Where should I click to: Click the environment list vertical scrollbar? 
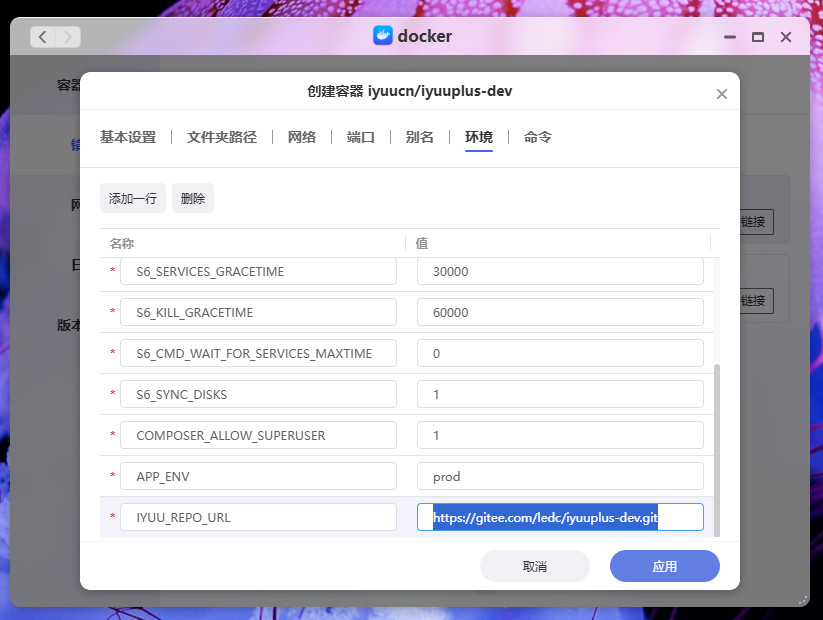715,450
